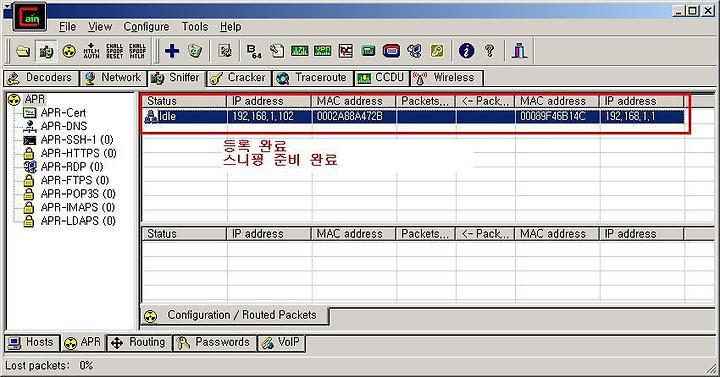
Task: Open the Base64 decoder tool icon
Action: click(254, 51)
